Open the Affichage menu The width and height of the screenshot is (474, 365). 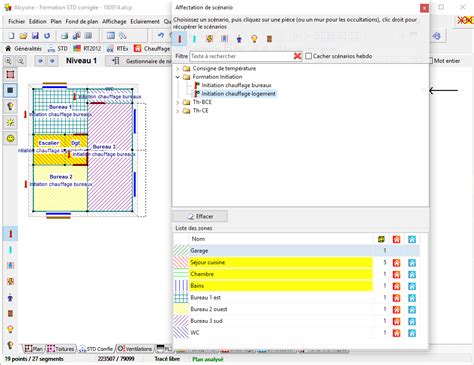click(114, 21)
